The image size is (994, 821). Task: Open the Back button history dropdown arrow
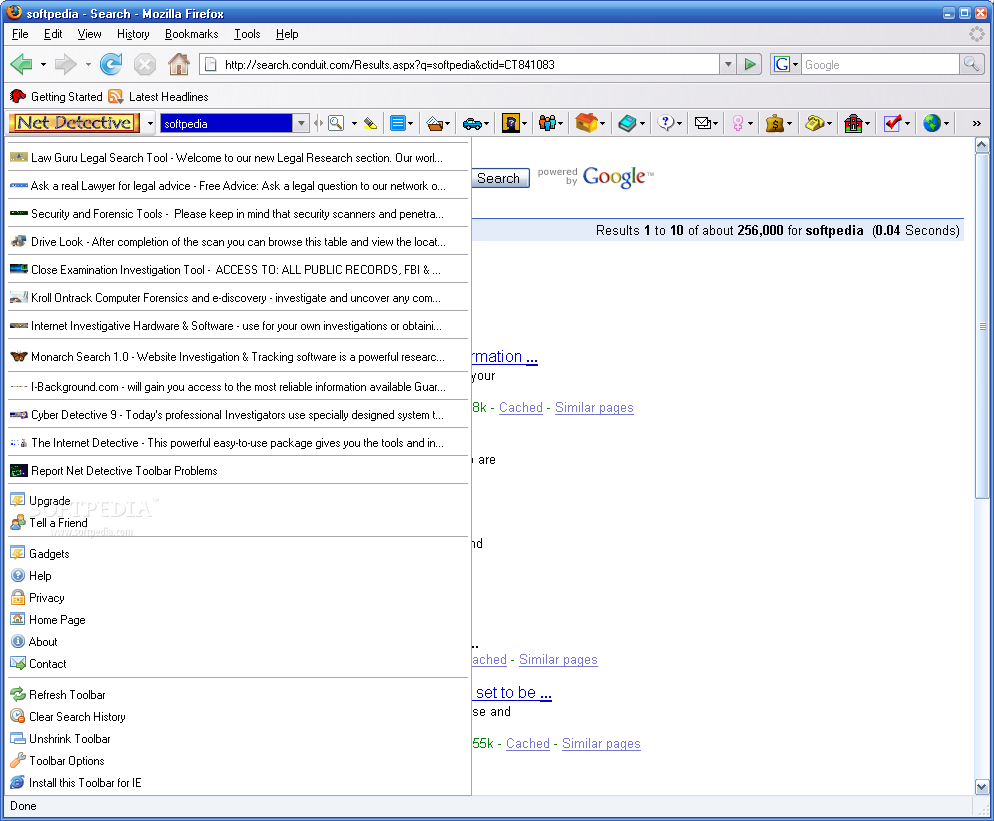(43, 64)
